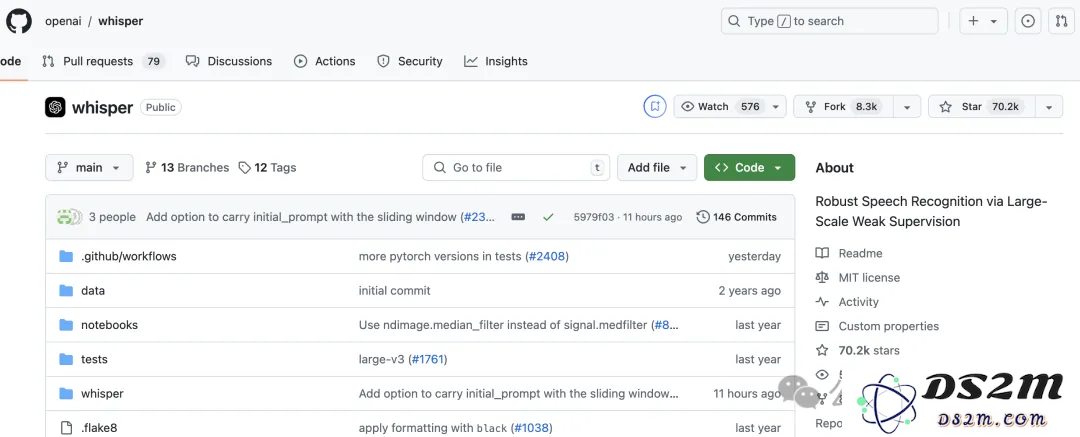Switch to the Insights tab
This screenshot has width=1080, height=437.
click(x=495, y=61)
